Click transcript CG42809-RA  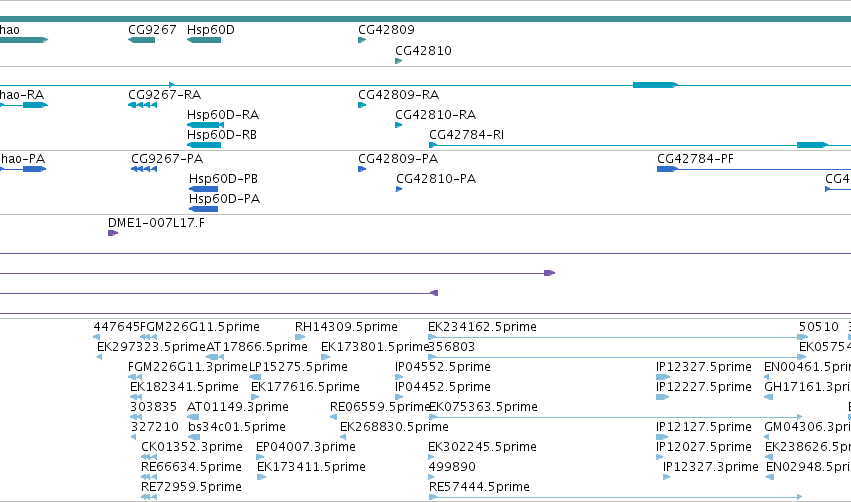(x=362, y=105)
